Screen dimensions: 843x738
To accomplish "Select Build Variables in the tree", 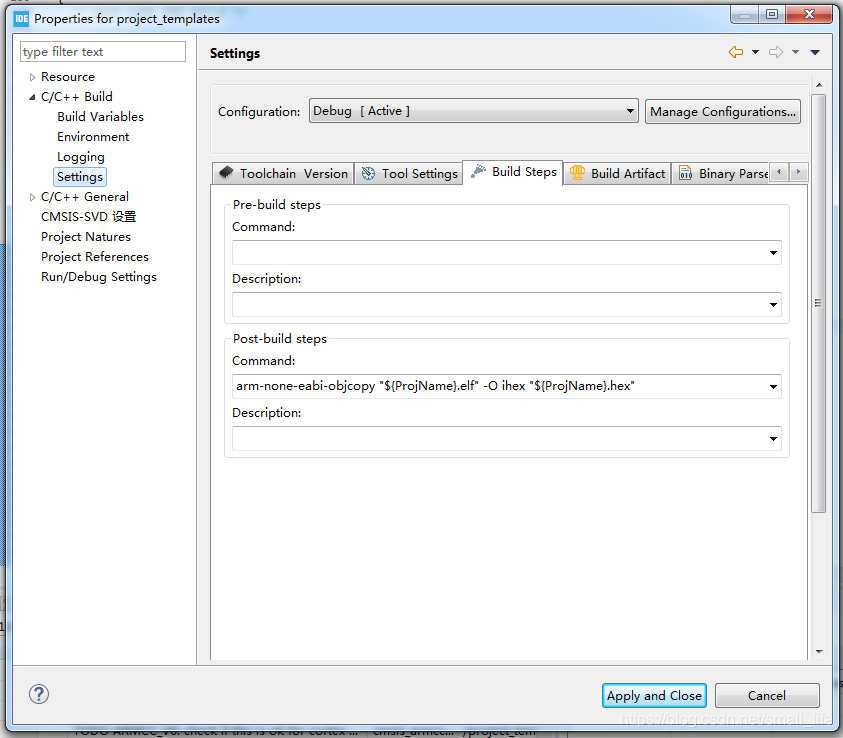I will 101,117.
